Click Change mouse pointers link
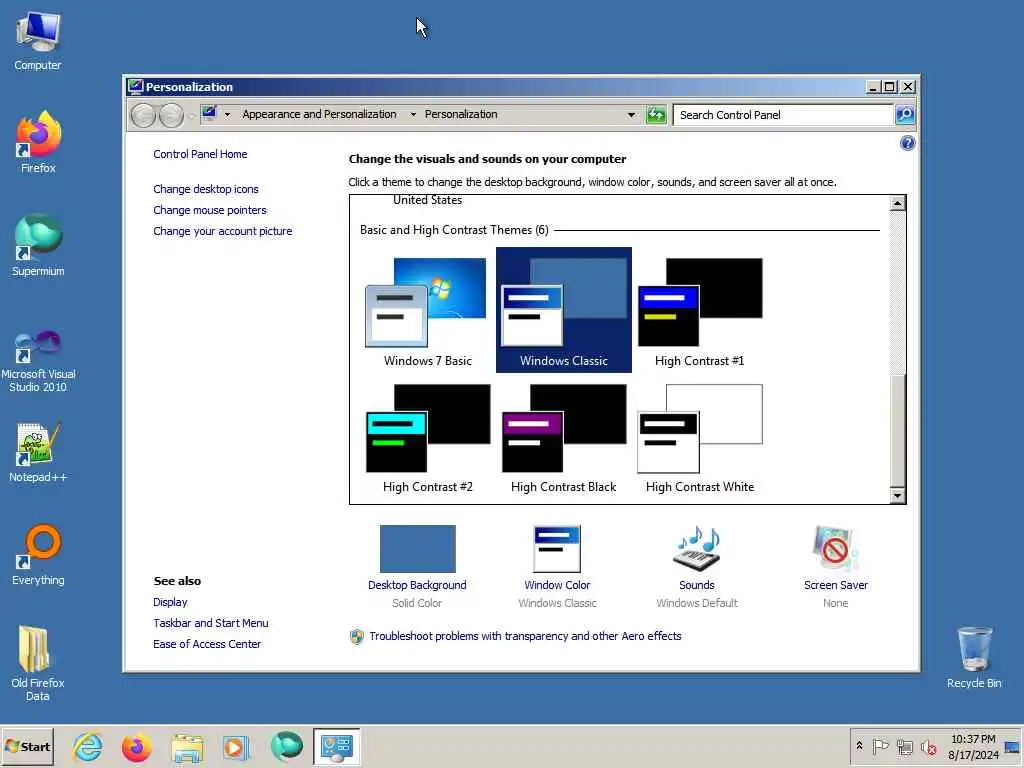The image size is (1024, 768). (210, 210)
